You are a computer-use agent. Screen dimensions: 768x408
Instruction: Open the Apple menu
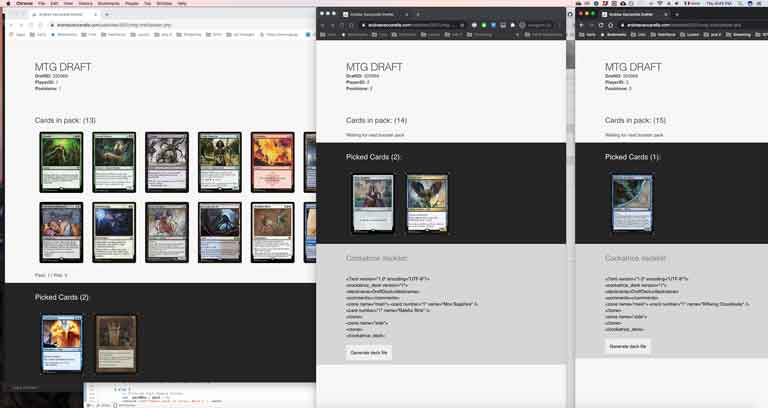pyautogui.click(x=8, y=3)
